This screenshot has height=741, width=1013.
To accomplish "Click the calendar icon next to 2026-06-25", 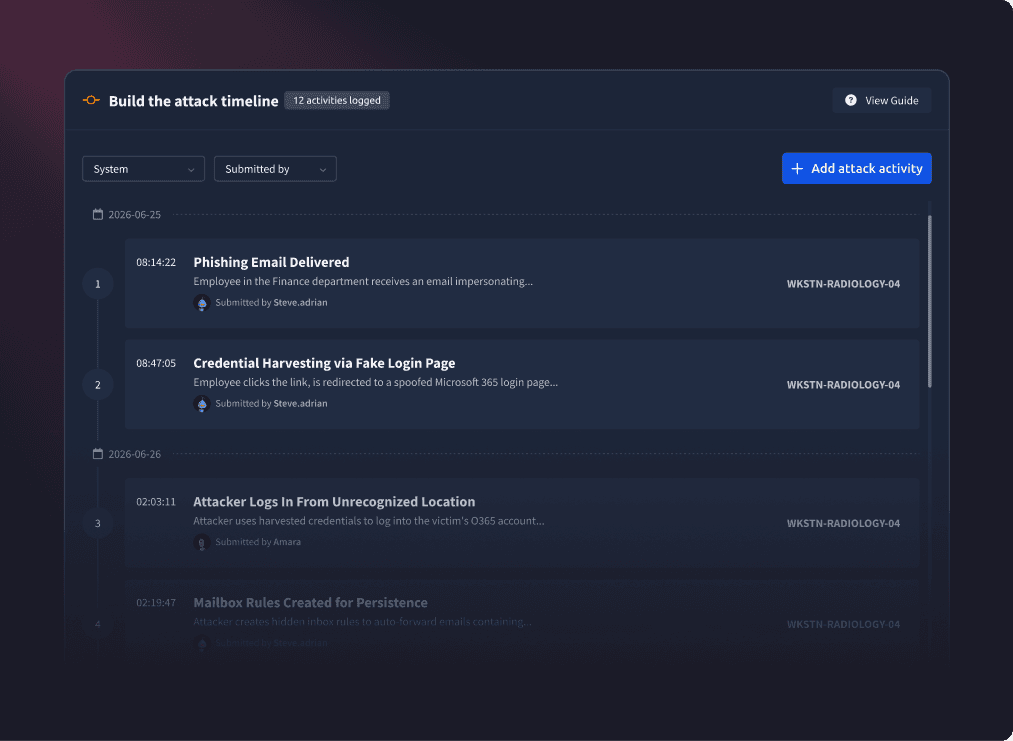I will pos(98,214).
